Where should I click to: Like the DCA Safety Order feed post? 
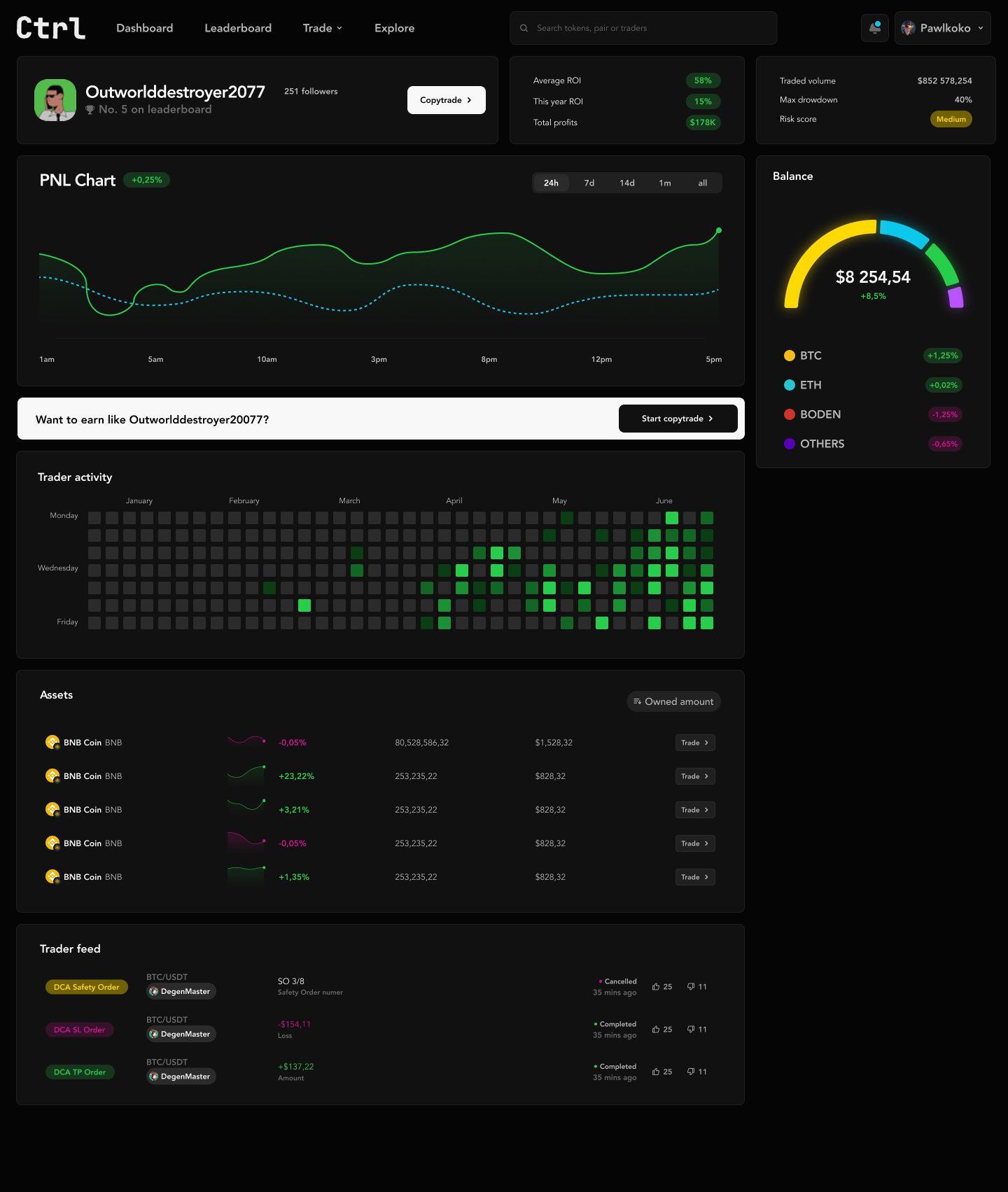(661, 987)
